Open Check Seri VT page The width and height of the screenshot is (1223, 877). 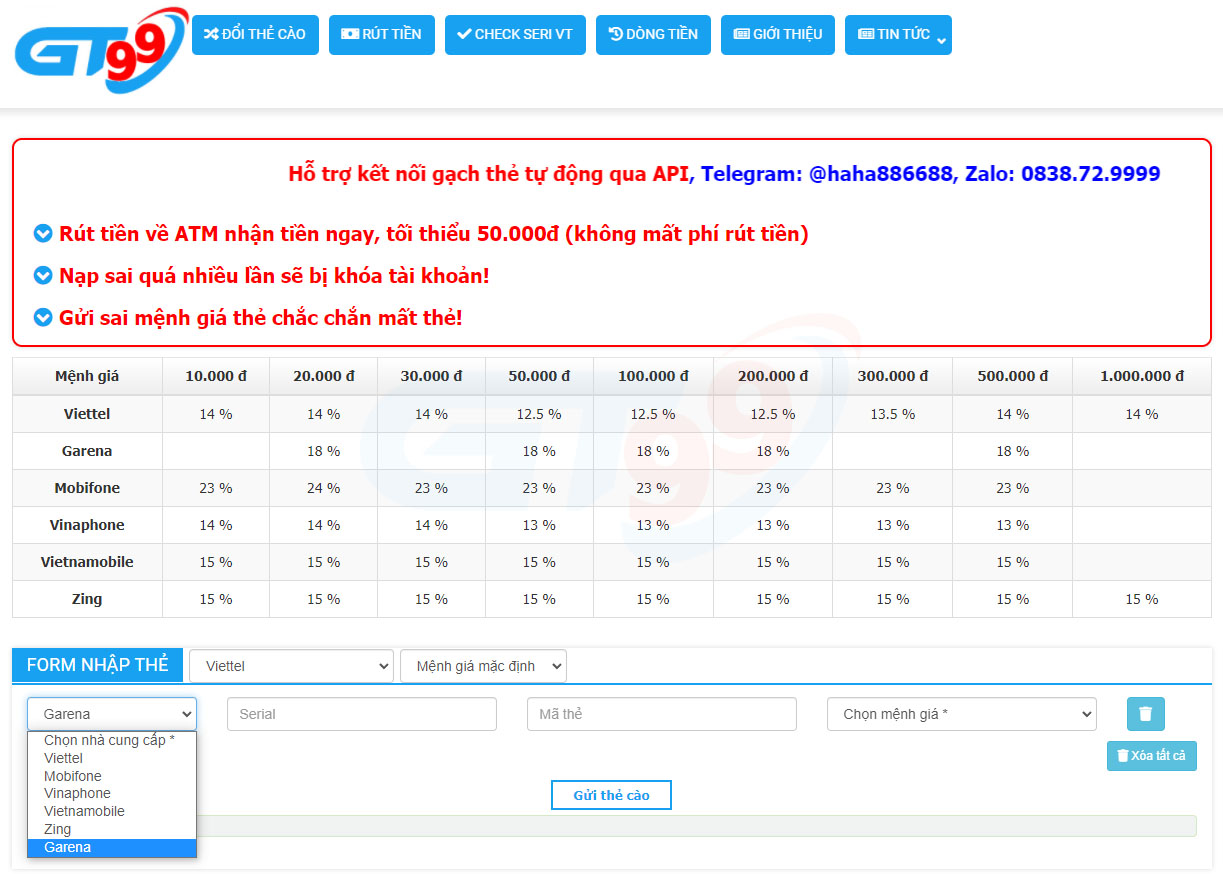[515, 35]
